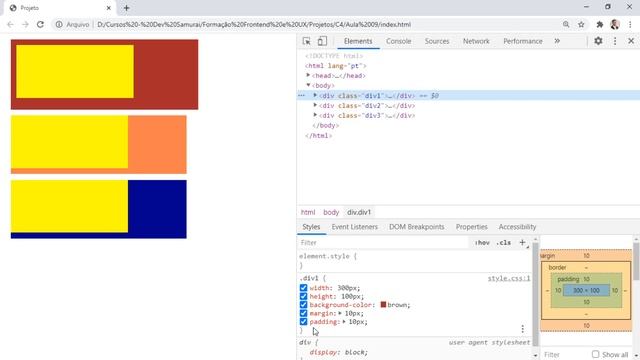The width and height of the screenshot is (640, 360).
Task: Click the browser forward arrow
Action: pos(25,24)
